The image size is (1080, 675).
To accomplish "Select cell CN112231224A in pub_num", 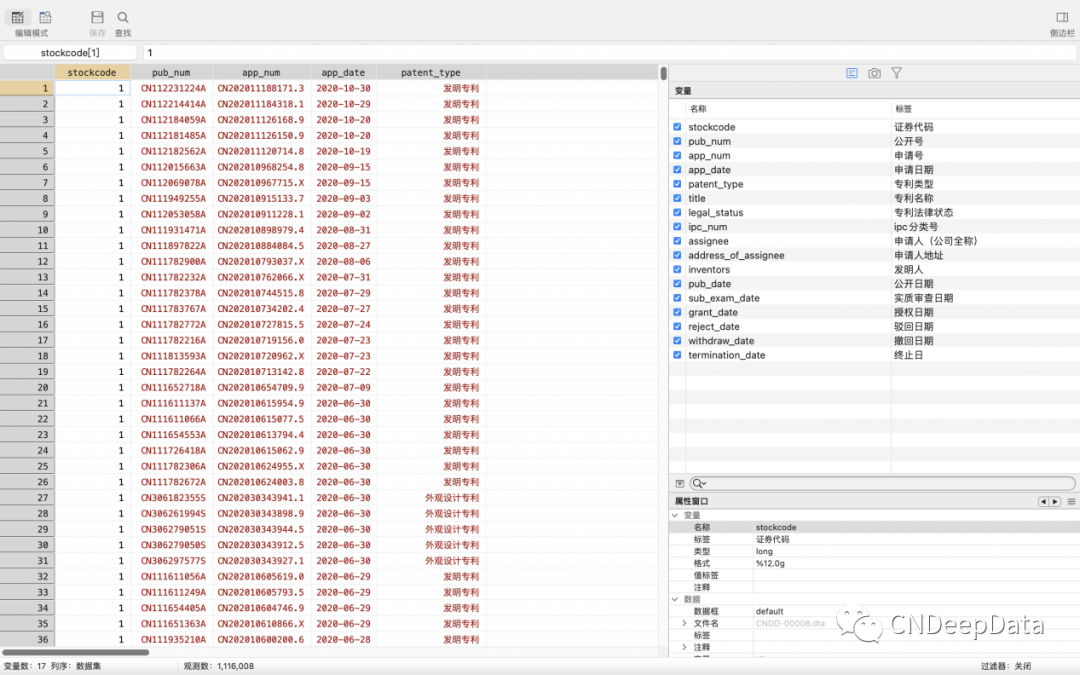I will (173, 88).
